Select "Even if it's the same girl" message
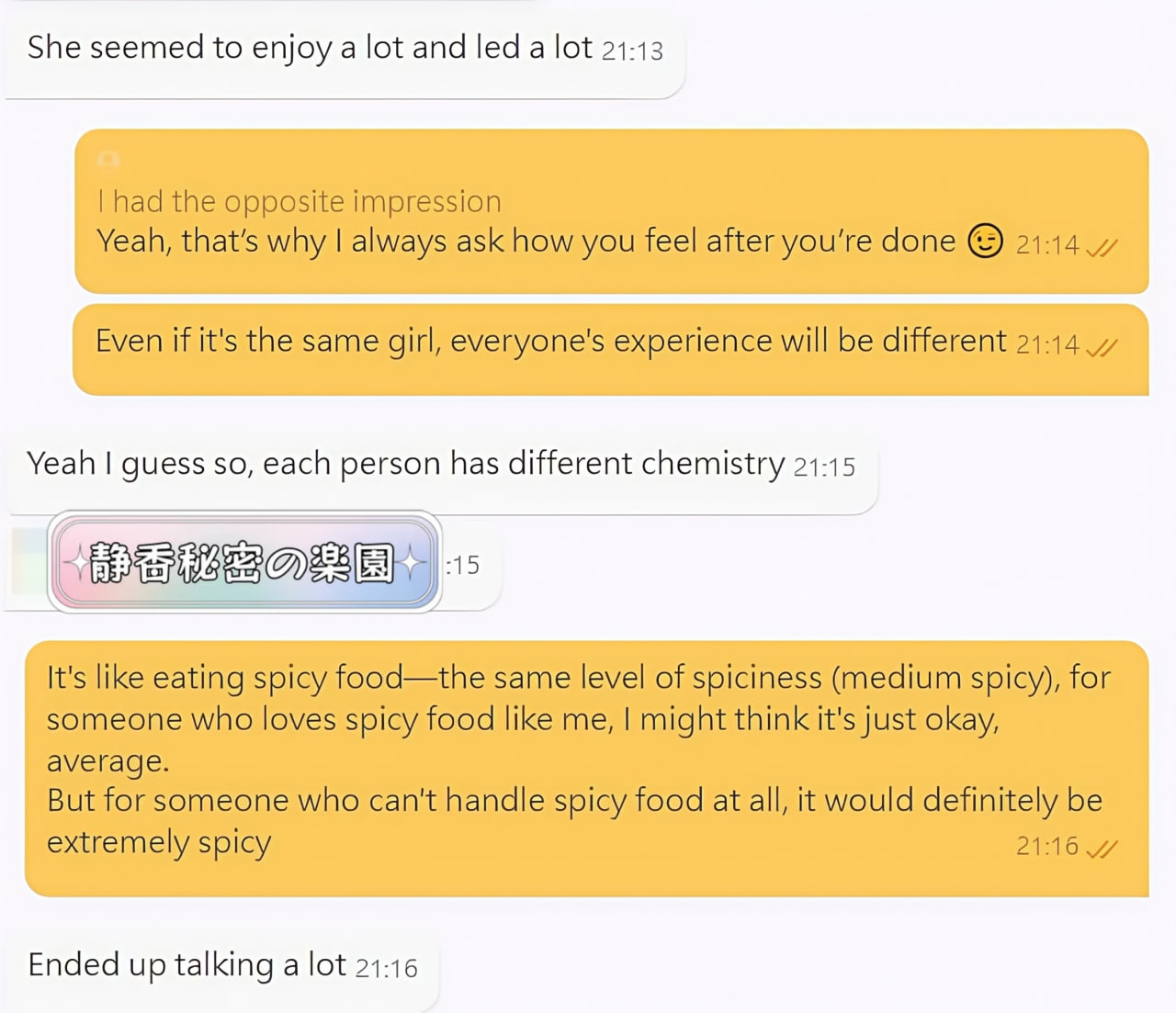The height and width of the screenshot is (1013, 1176). 550,342
